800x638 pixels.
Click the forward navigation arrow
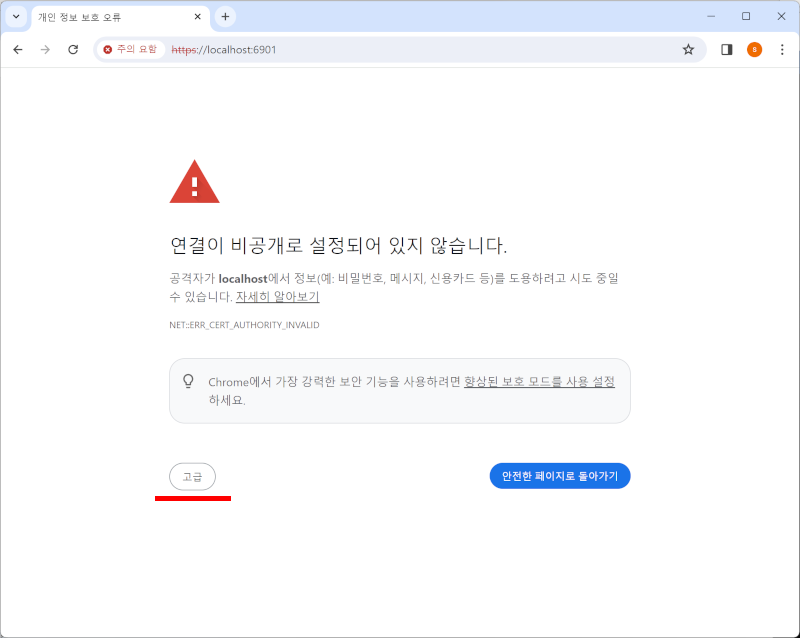pyautogui.click(x=45, y=50)
